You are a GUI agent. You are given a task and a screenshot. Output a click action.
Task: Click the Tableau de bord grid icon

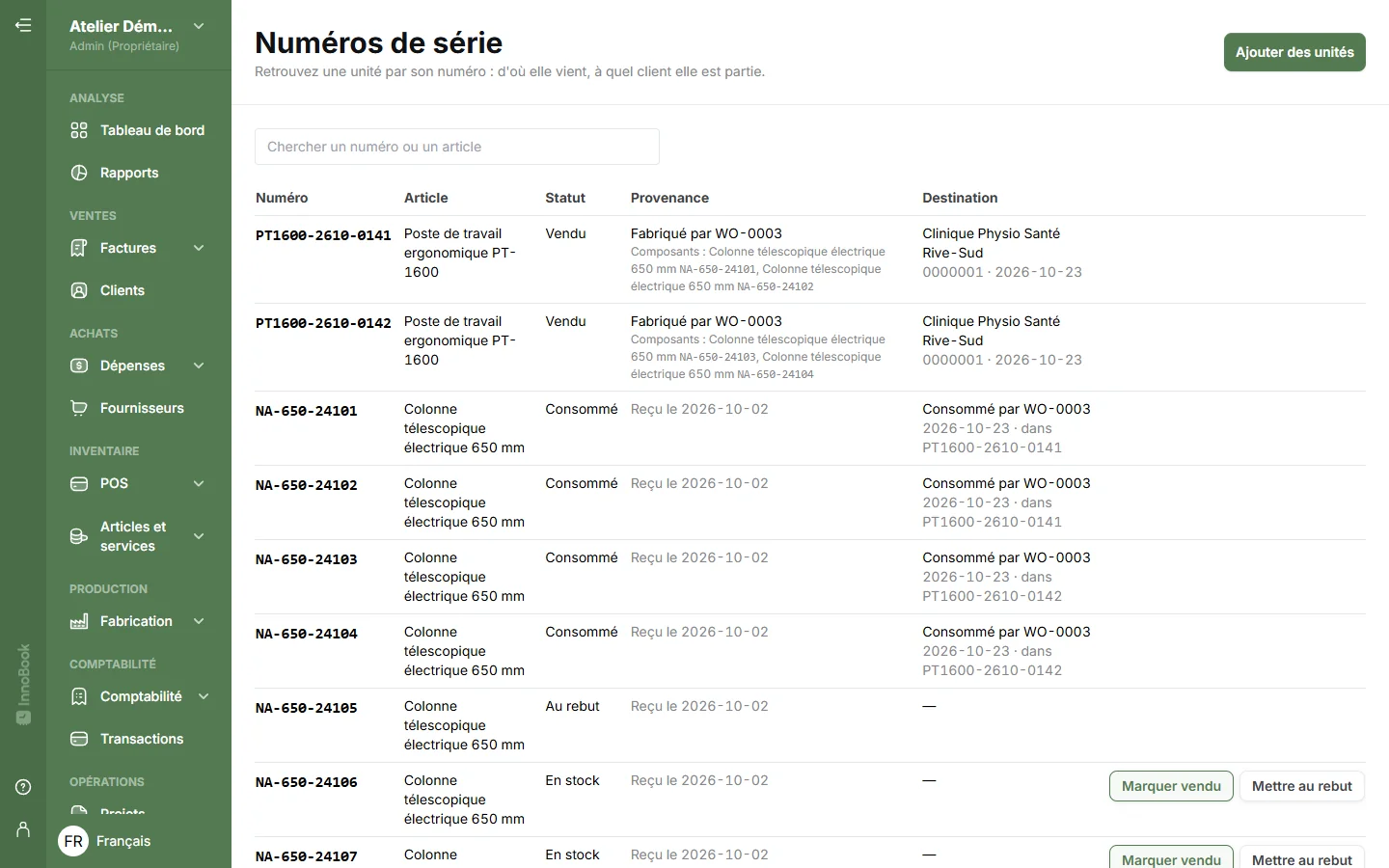(79, 130)
